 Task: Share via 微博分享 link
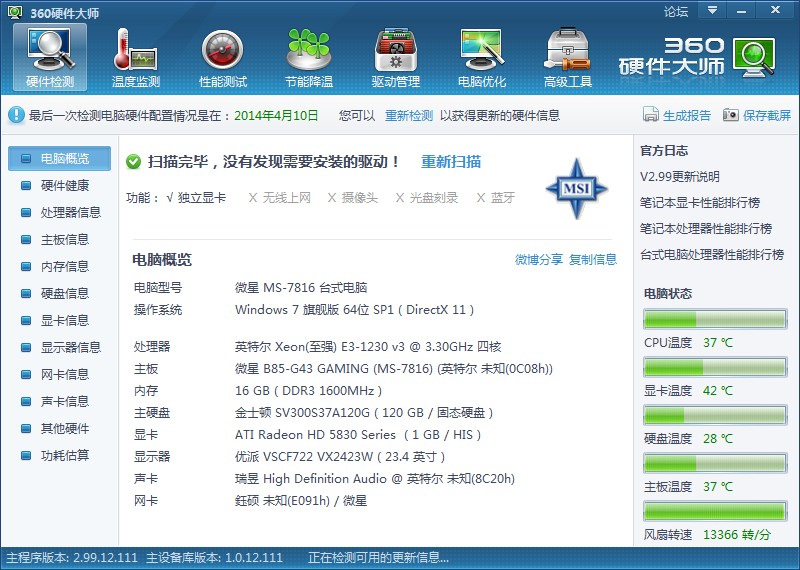(x=539, y=260)
